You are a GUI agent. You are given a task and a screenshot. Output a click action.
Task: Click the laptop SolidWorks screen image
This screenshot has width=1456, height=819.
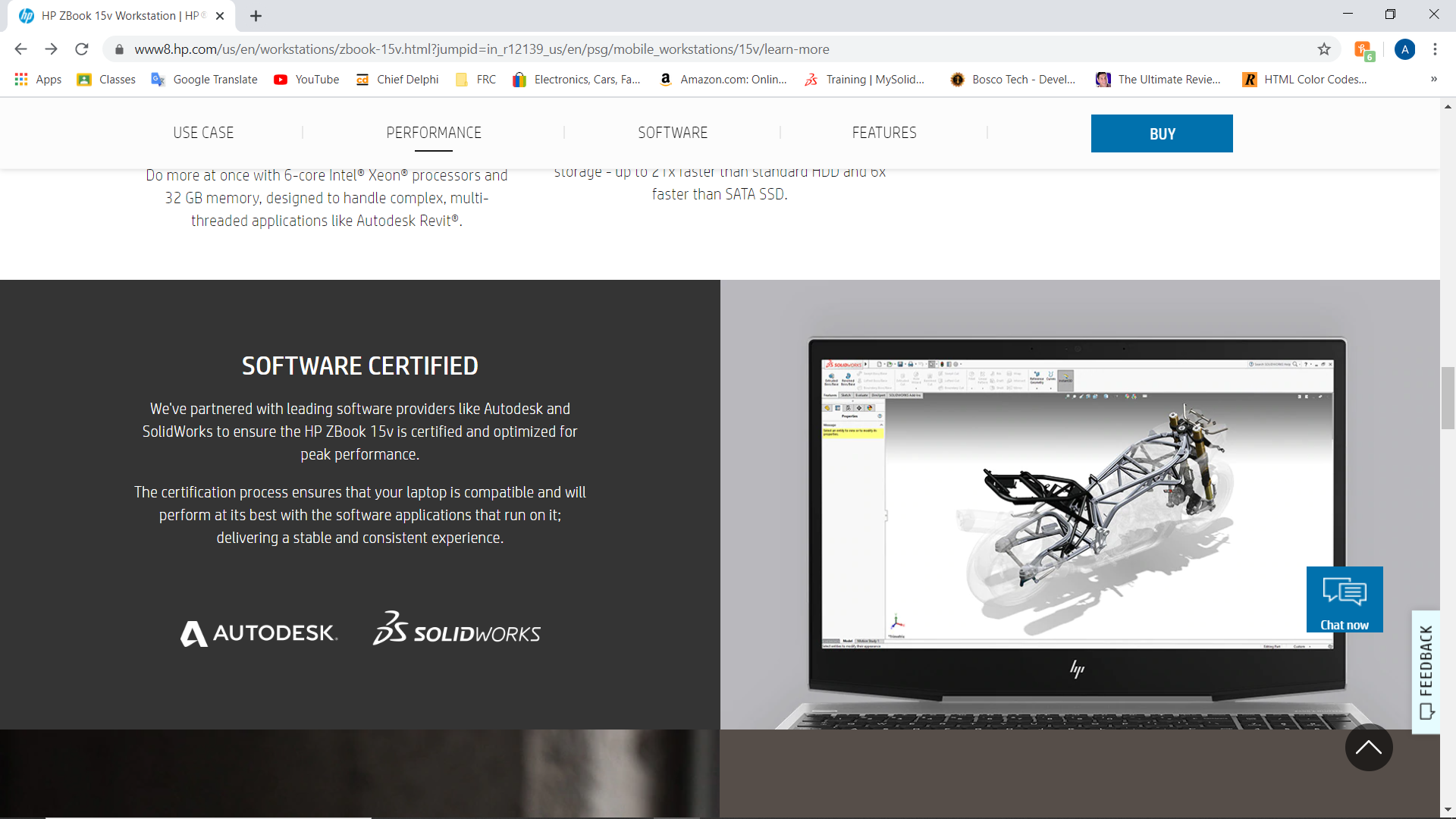coord(1077,504)
